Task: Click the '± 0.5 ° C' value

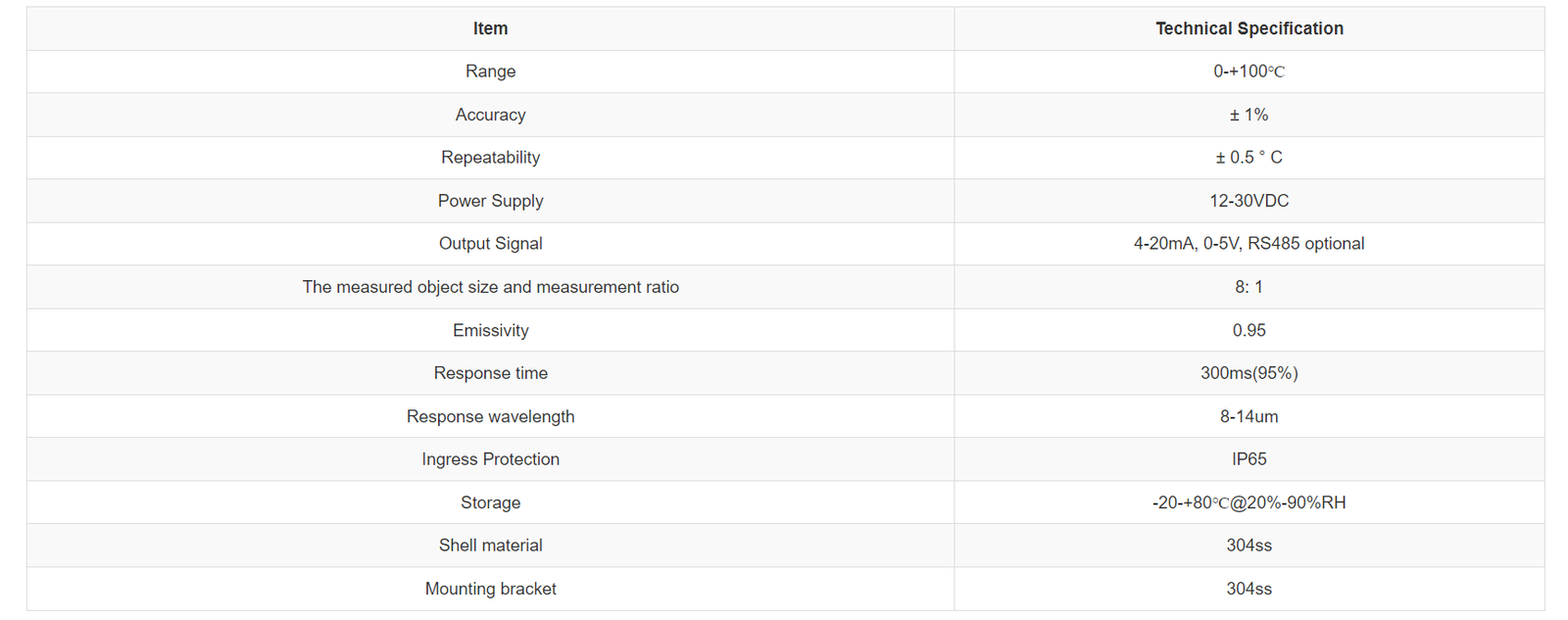Action: [1249, 158]
